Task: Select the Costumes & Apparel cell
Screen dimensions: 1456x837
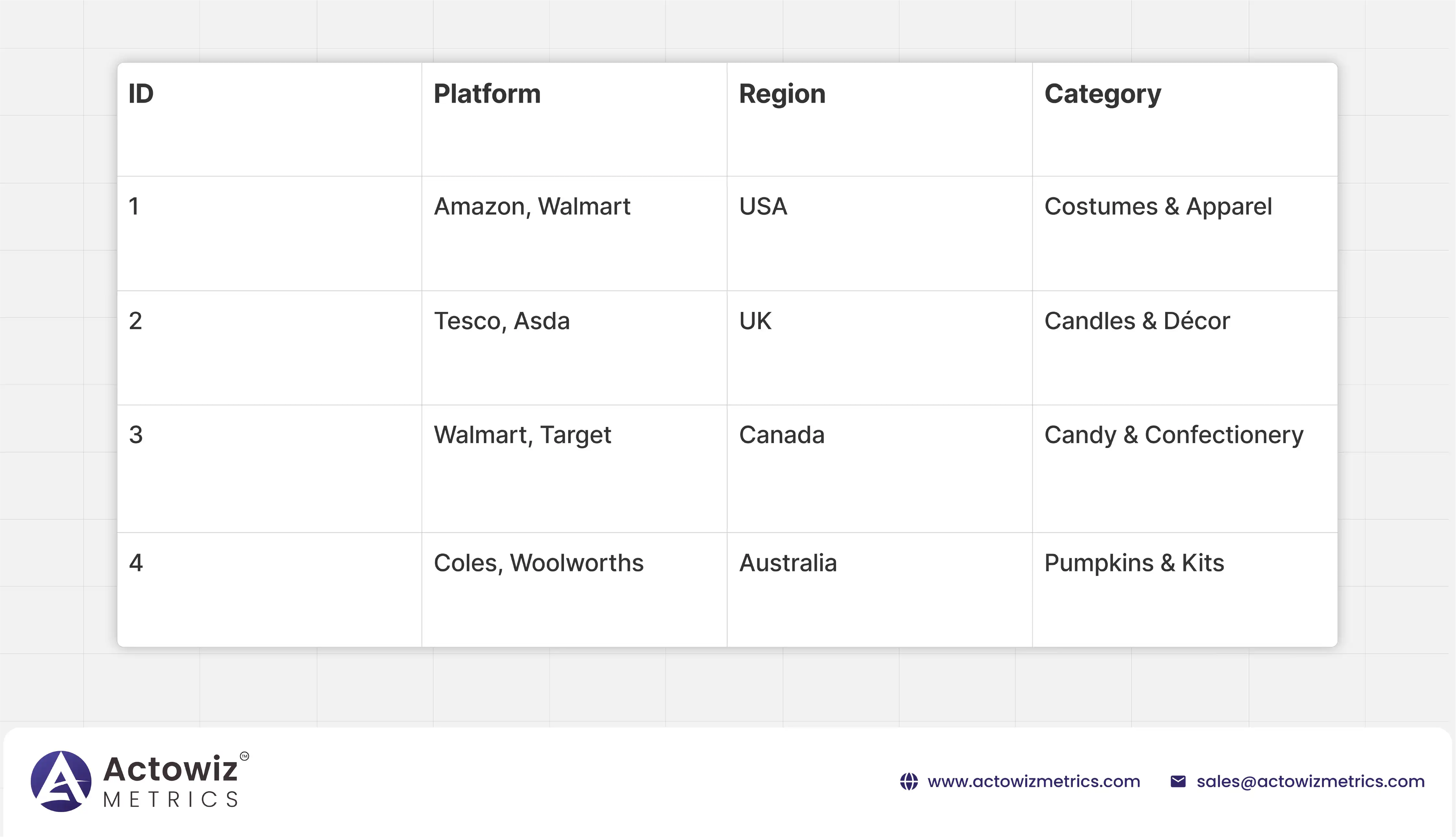Action: 1158,206
